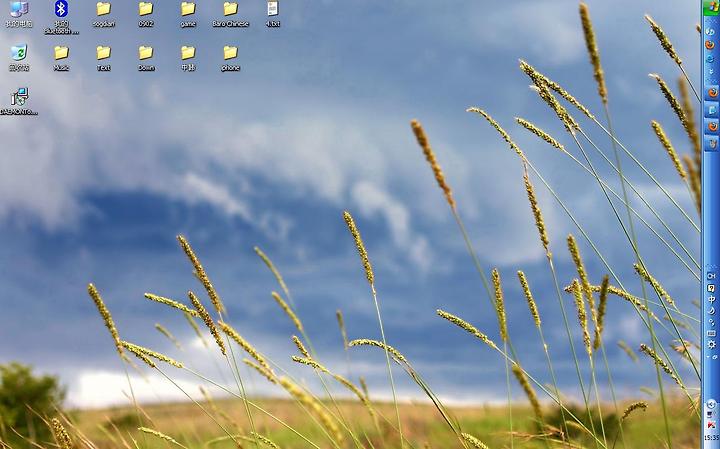Screen dimensions: 720x449
Task: Toggle IME punctuation mode icon
Action: click(x=711, y=321)
